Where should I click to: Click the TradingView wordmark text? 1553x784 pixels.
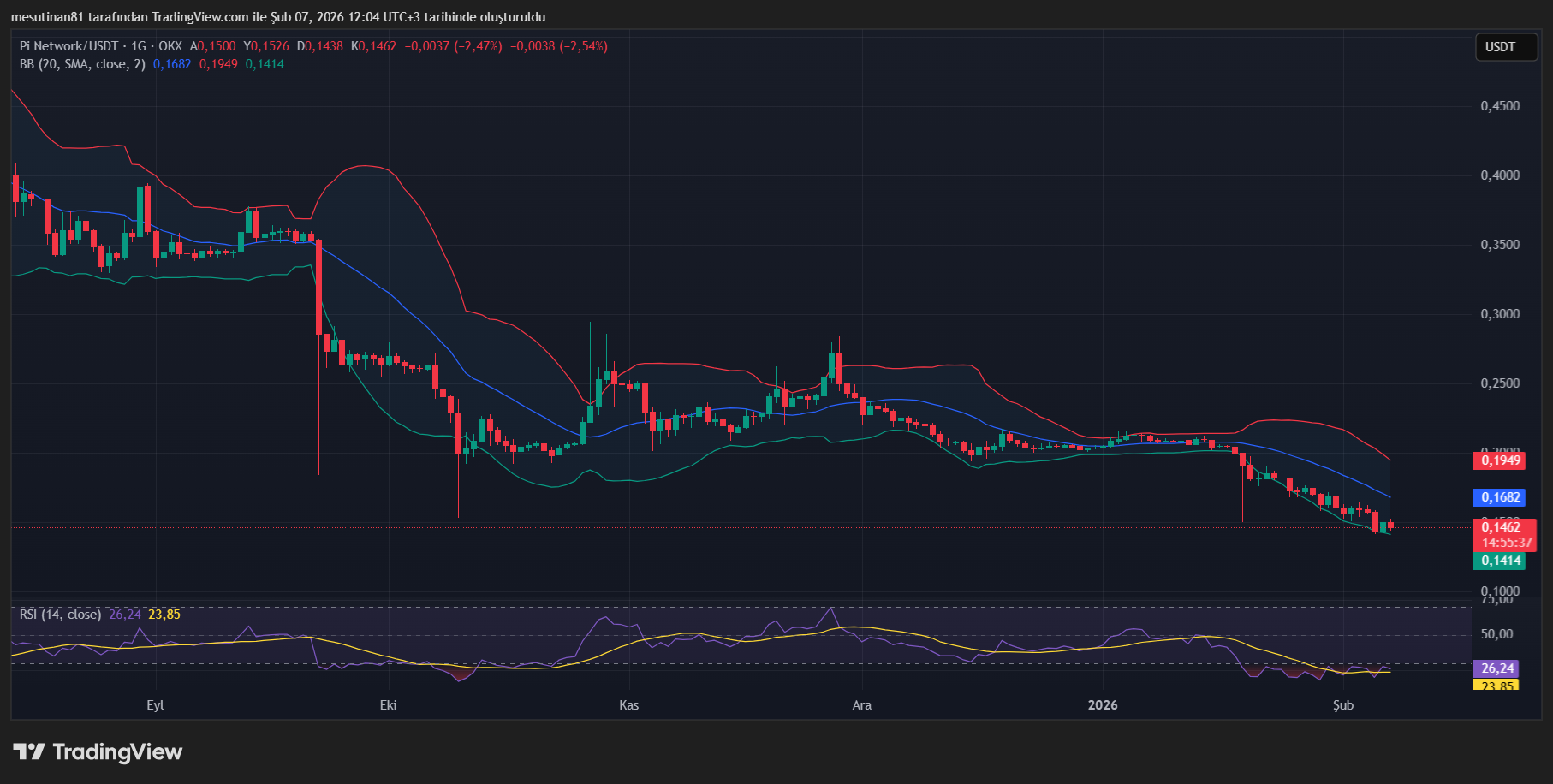tap(117, 751)
